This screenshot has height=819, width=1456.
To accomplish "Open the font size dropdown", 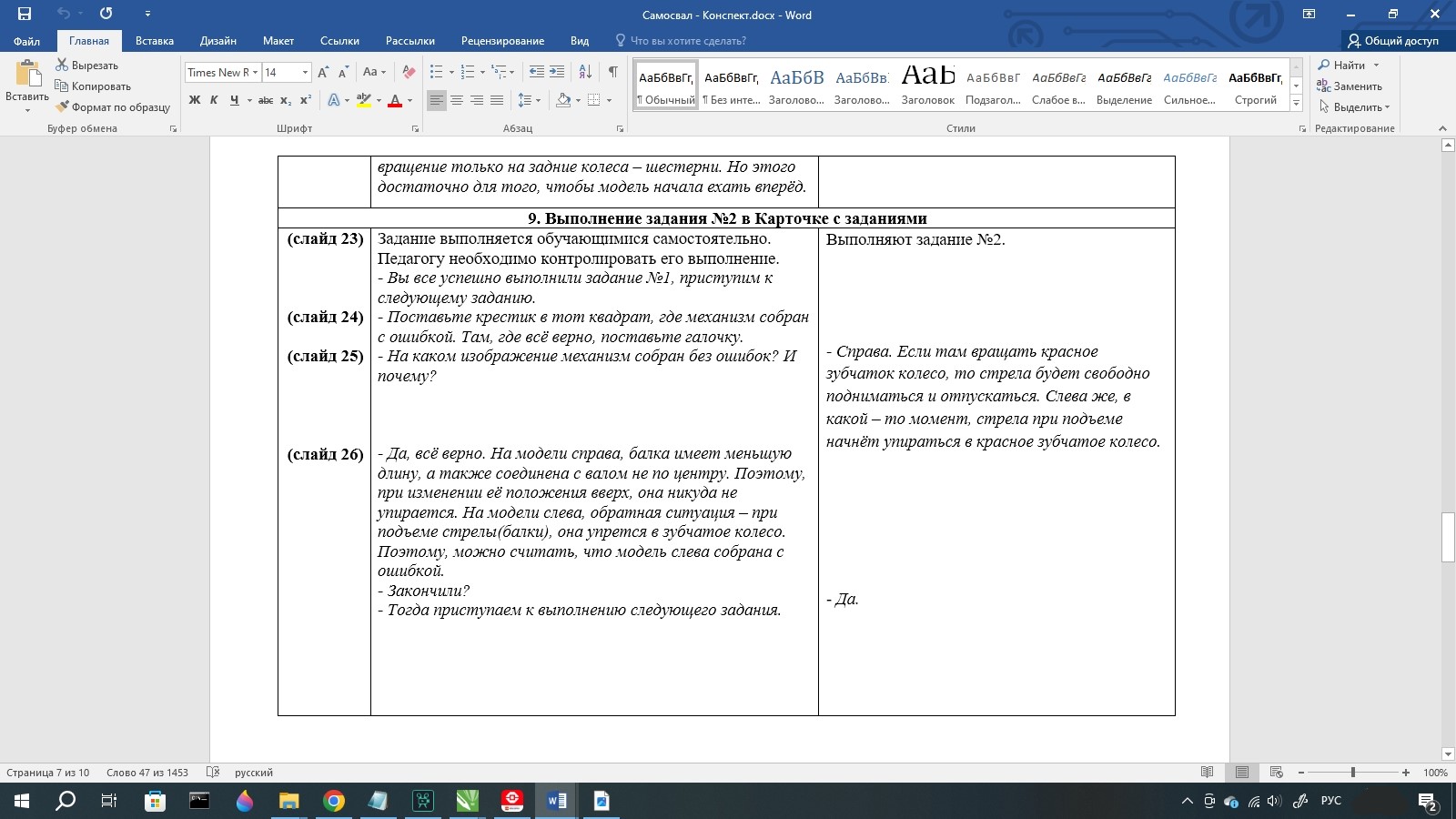I will tap(305, 73).
